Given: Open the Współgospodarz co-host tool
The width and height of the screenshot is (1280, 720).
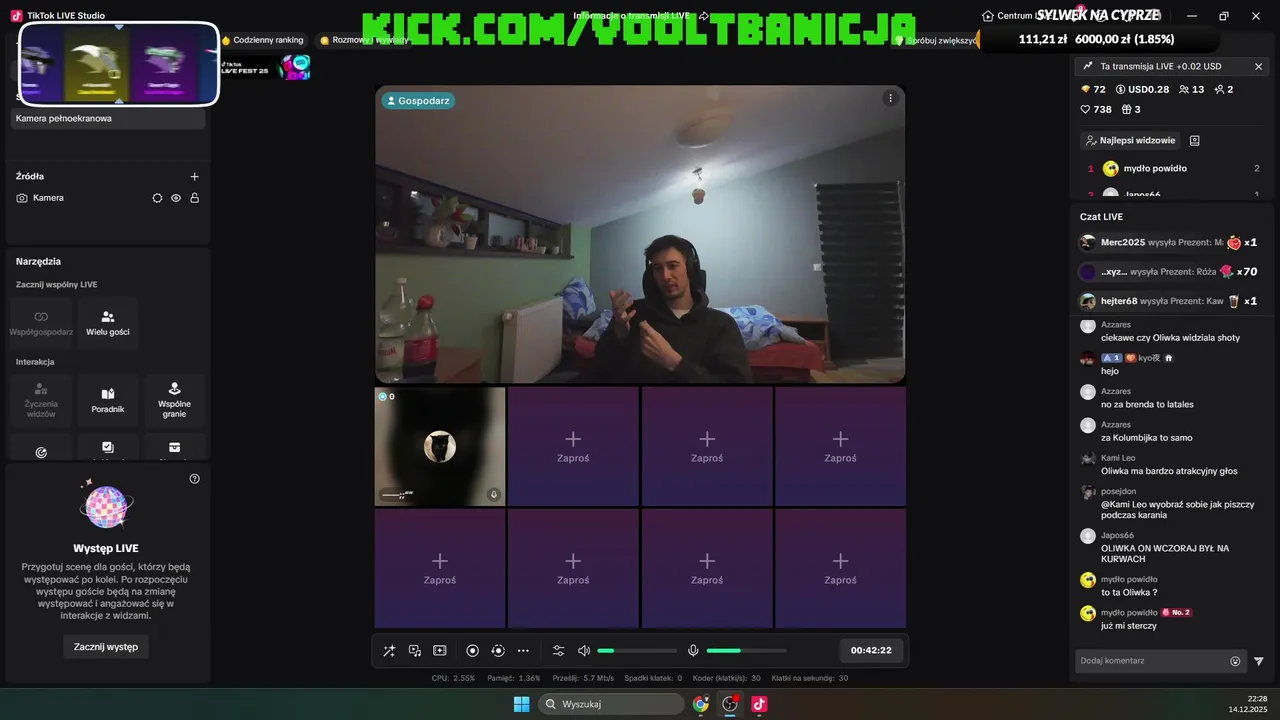Looking at the screenshot, I should click(41, 323).
